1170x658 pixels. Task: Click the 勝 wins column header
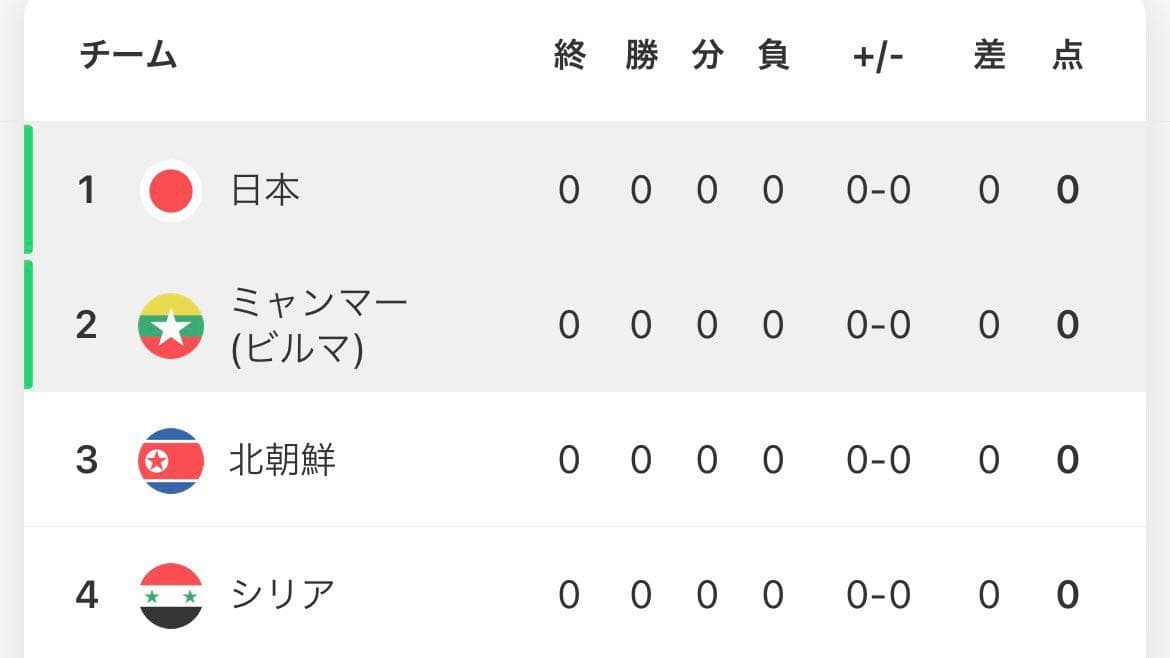[642, 55]
